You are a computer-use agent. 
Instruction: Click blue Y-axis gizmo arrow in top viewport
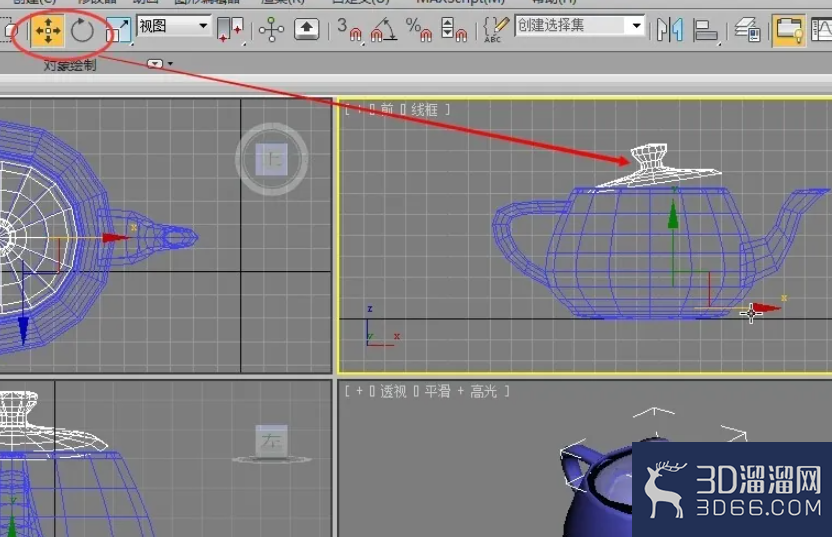[23, 330]
